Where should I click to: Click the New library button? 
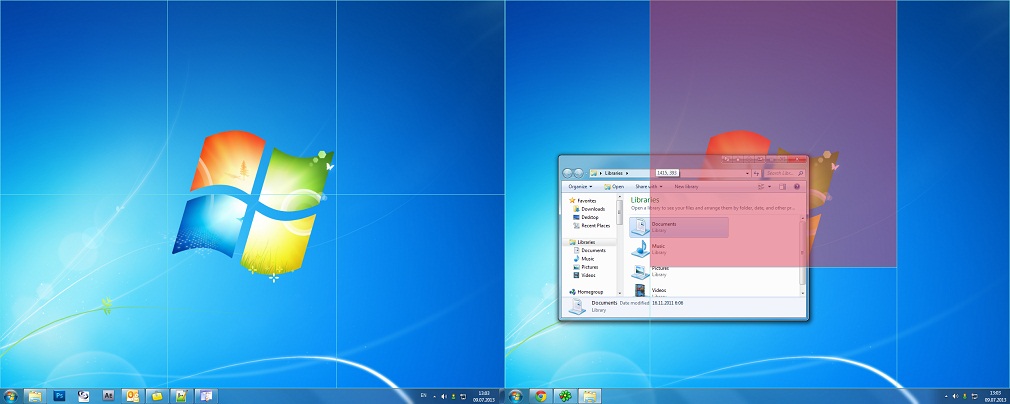686,187
